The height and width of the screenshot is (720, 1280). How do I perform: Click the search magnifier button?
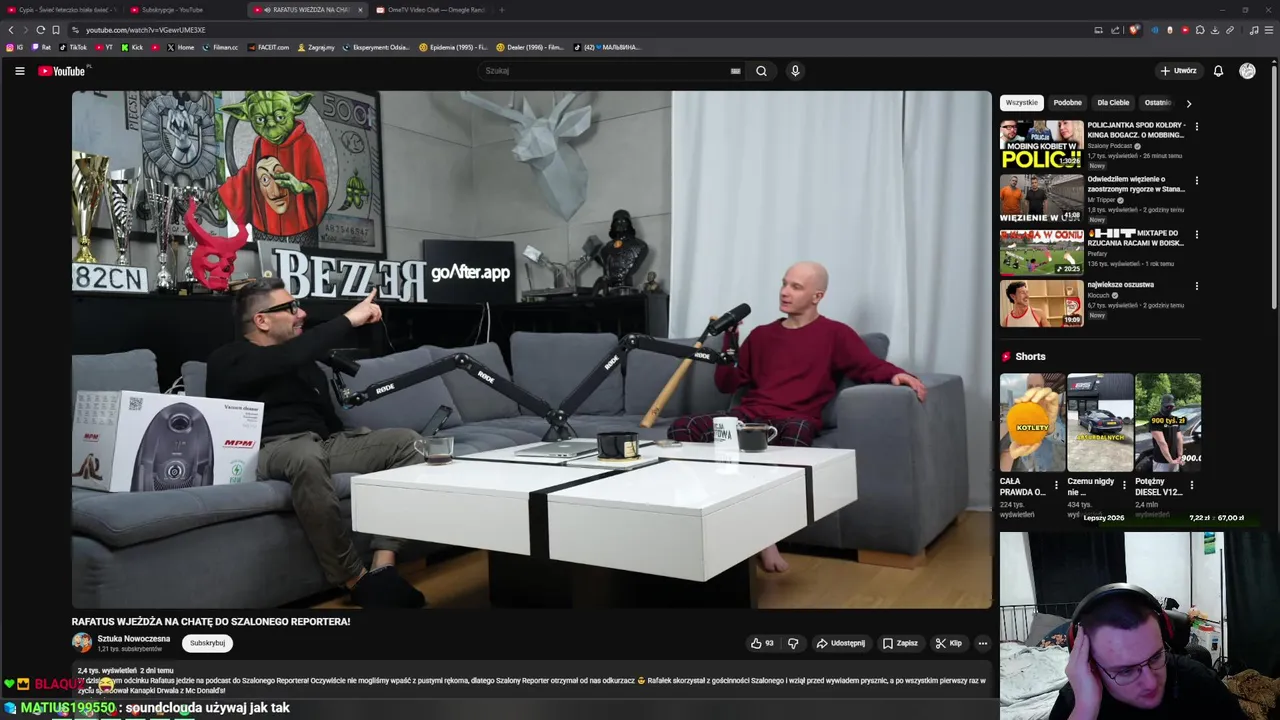point(761,71)
